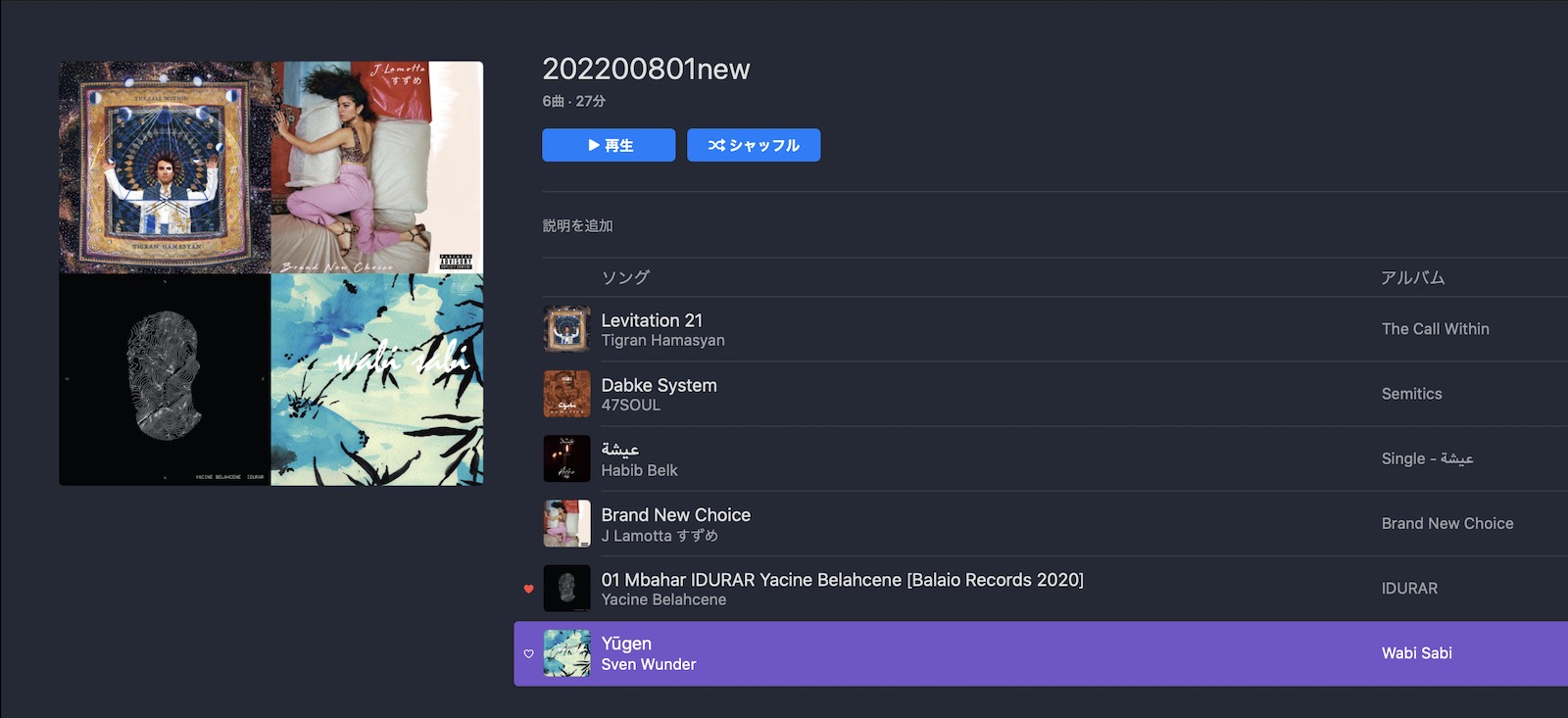Select the عيشة song title

(620, 450)
